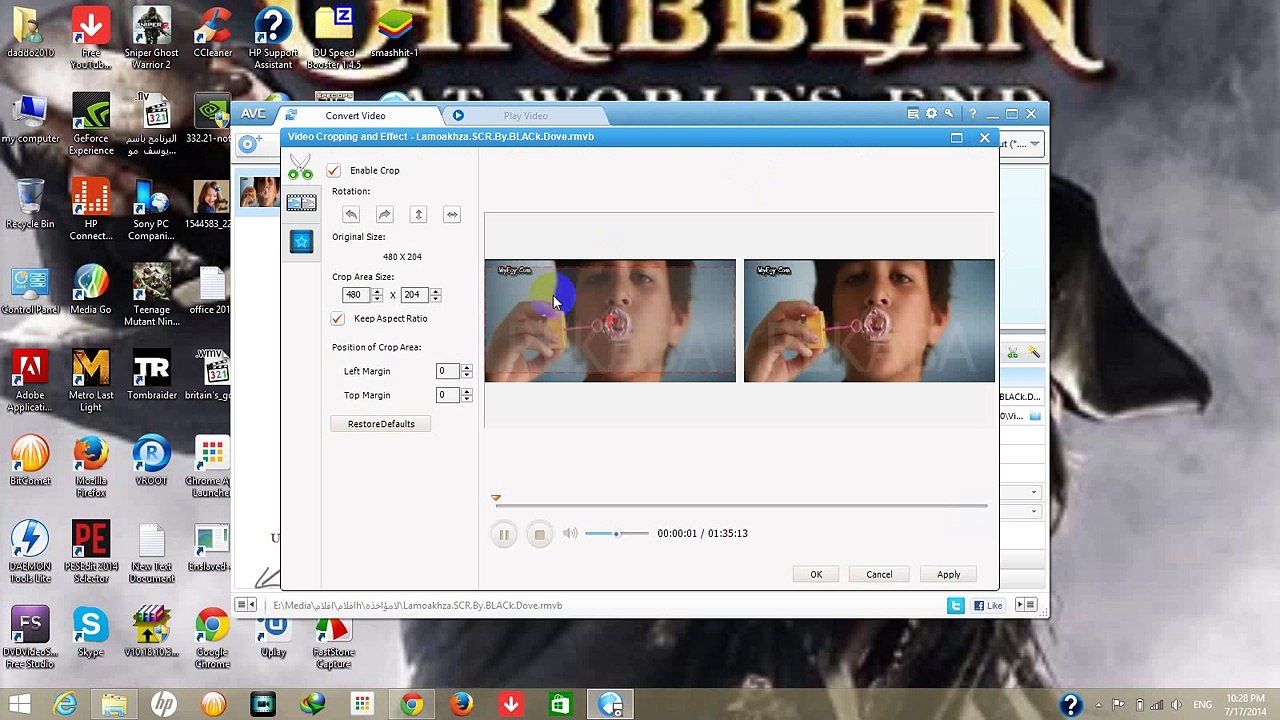Select the DAEMON Tools Lite desktop icon
Image resolution: width=1280 pixels, height=720 pixels.
[30, 552]
